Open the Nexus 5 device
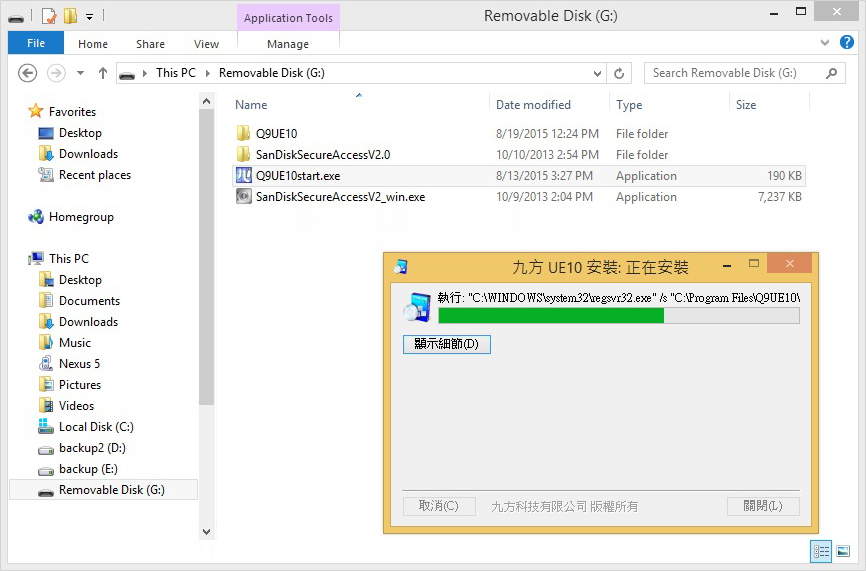This screenshot has height=571, width=866. pos(79,363)
